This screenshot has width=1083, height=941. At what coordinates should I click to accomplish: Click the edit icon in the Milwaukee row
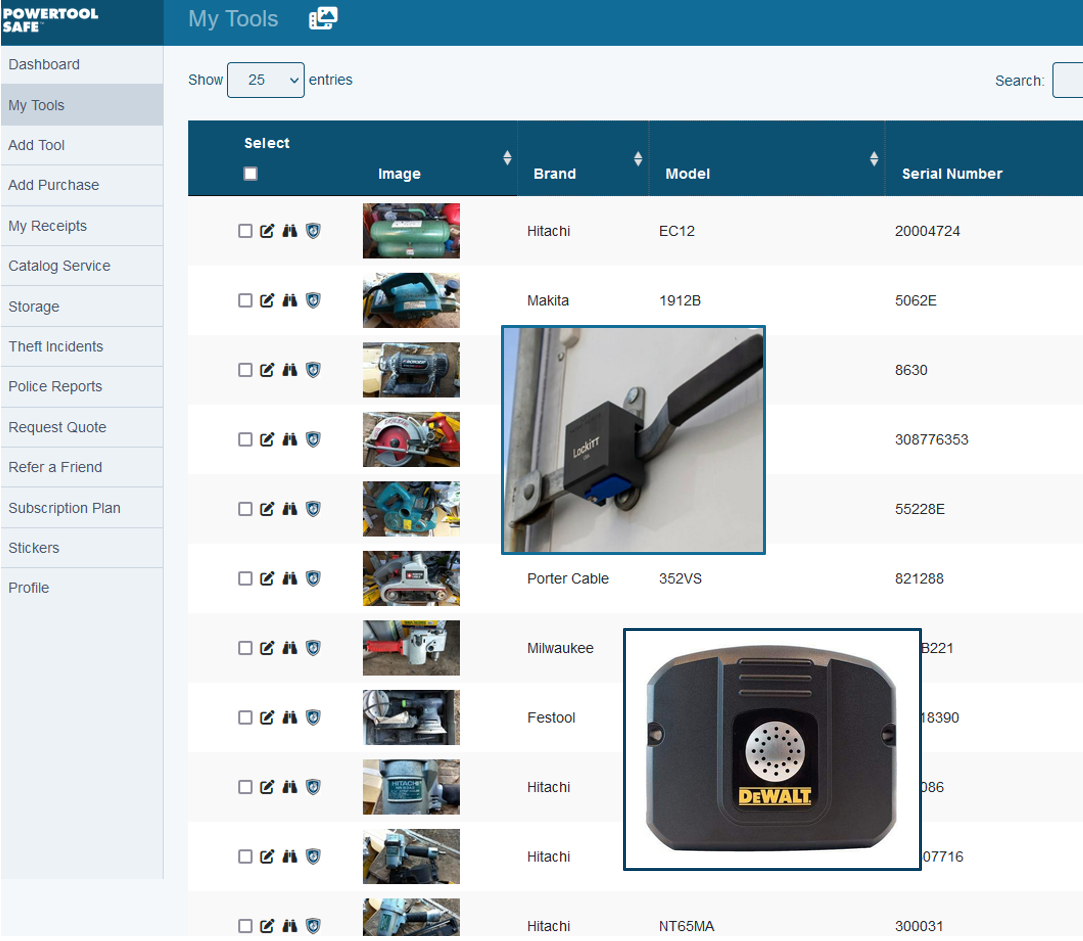267,648
